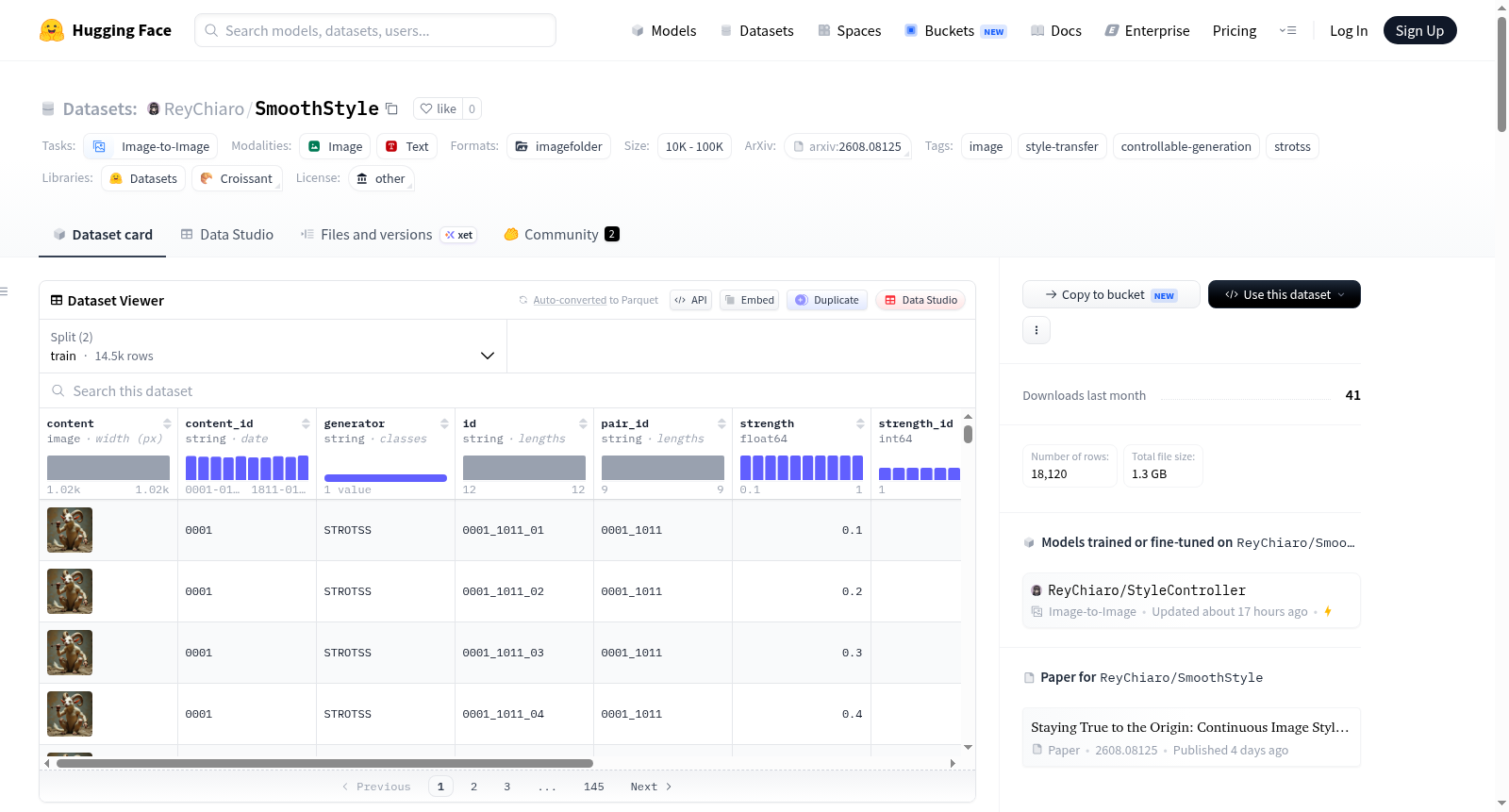Screen dimensions: 1509x812
Task: Click the Sign Up button
Action: (x=1419, y=30)
